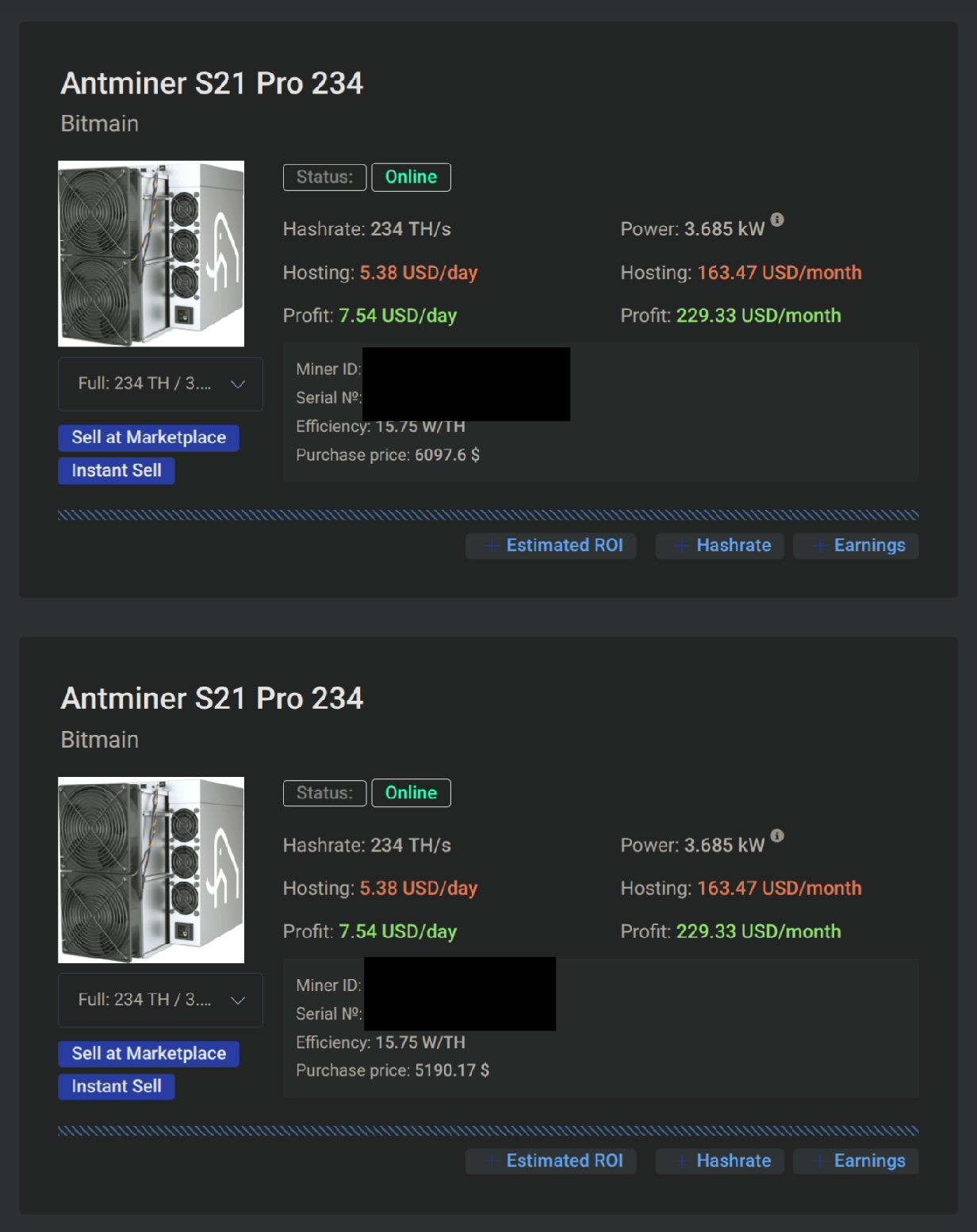Open Estimated ROI for the first miner
The height and width of the screenshot is (1232, 977).
click(x=551, y=545)
